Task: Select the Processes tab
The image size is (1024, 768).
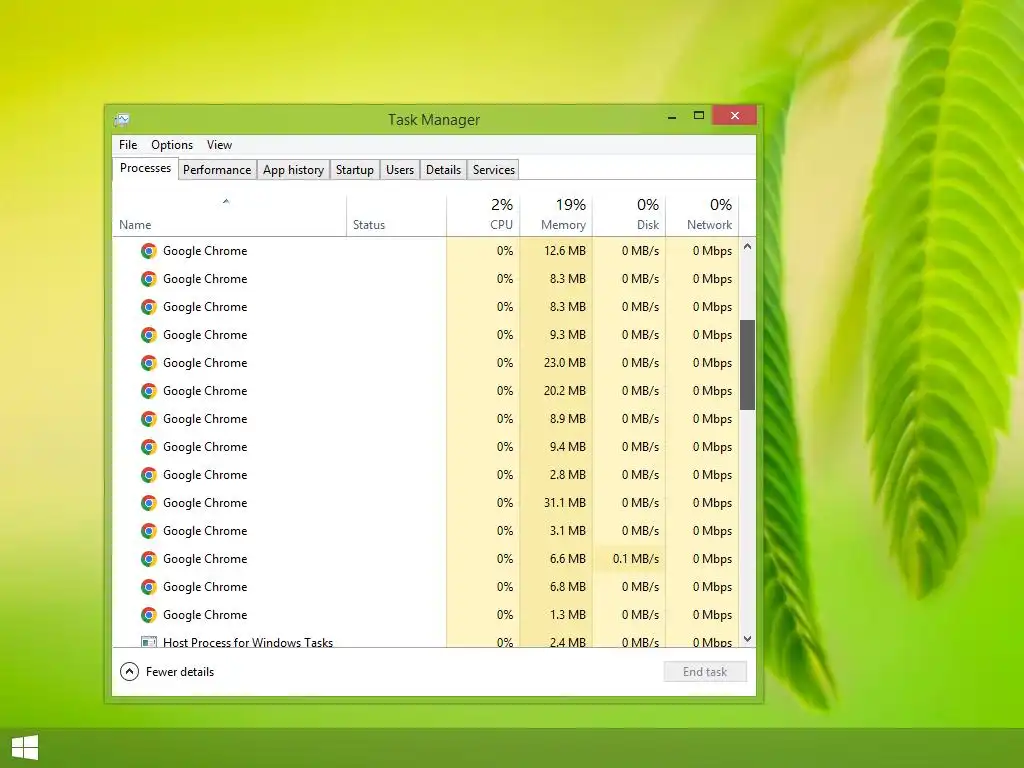Action: (x=145, y=168)
